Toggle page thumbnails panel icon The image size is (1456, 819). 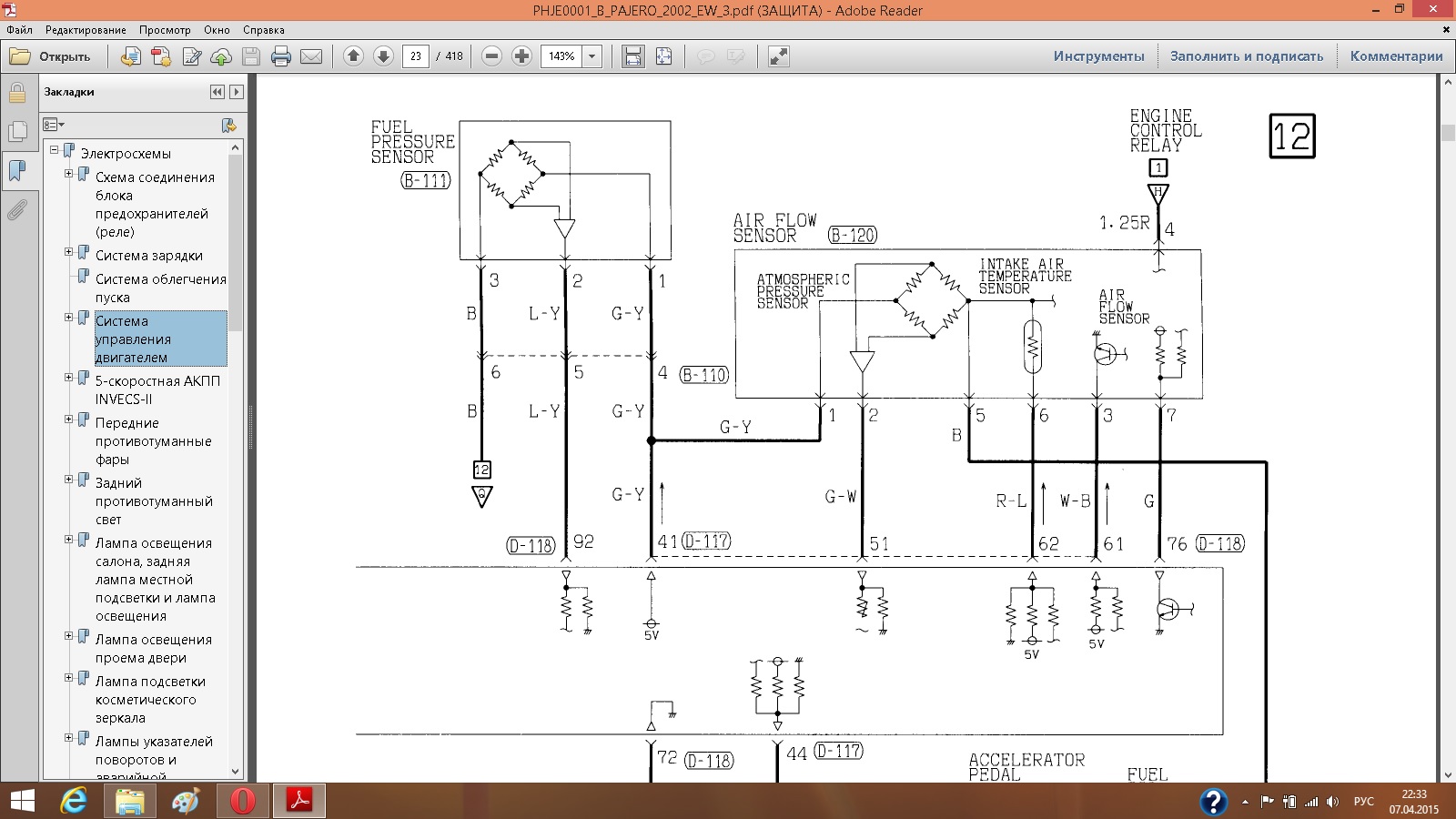[16, 132]
